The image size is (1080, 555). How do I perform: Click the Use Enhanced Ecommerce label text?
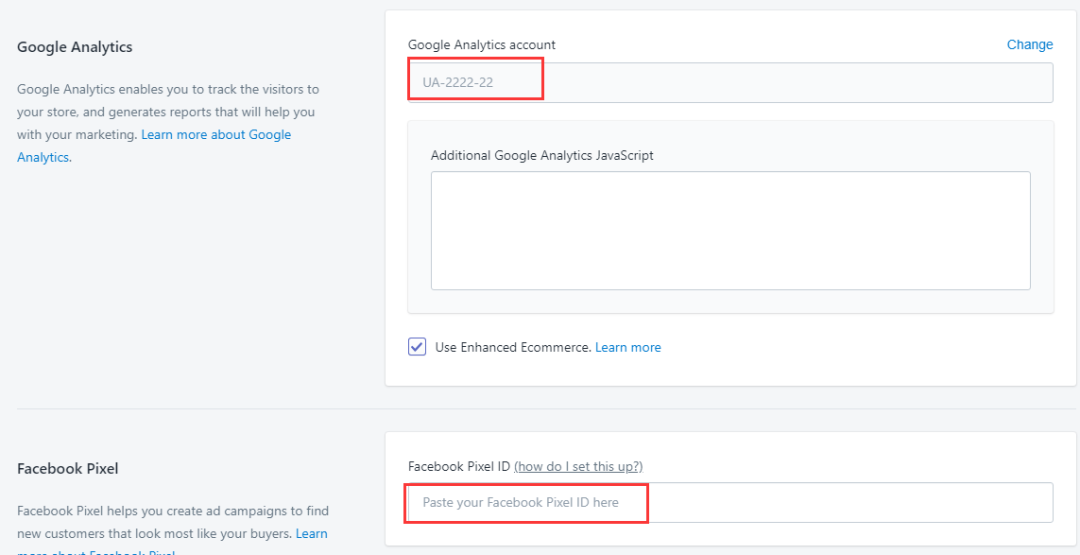tap(513, 348)
